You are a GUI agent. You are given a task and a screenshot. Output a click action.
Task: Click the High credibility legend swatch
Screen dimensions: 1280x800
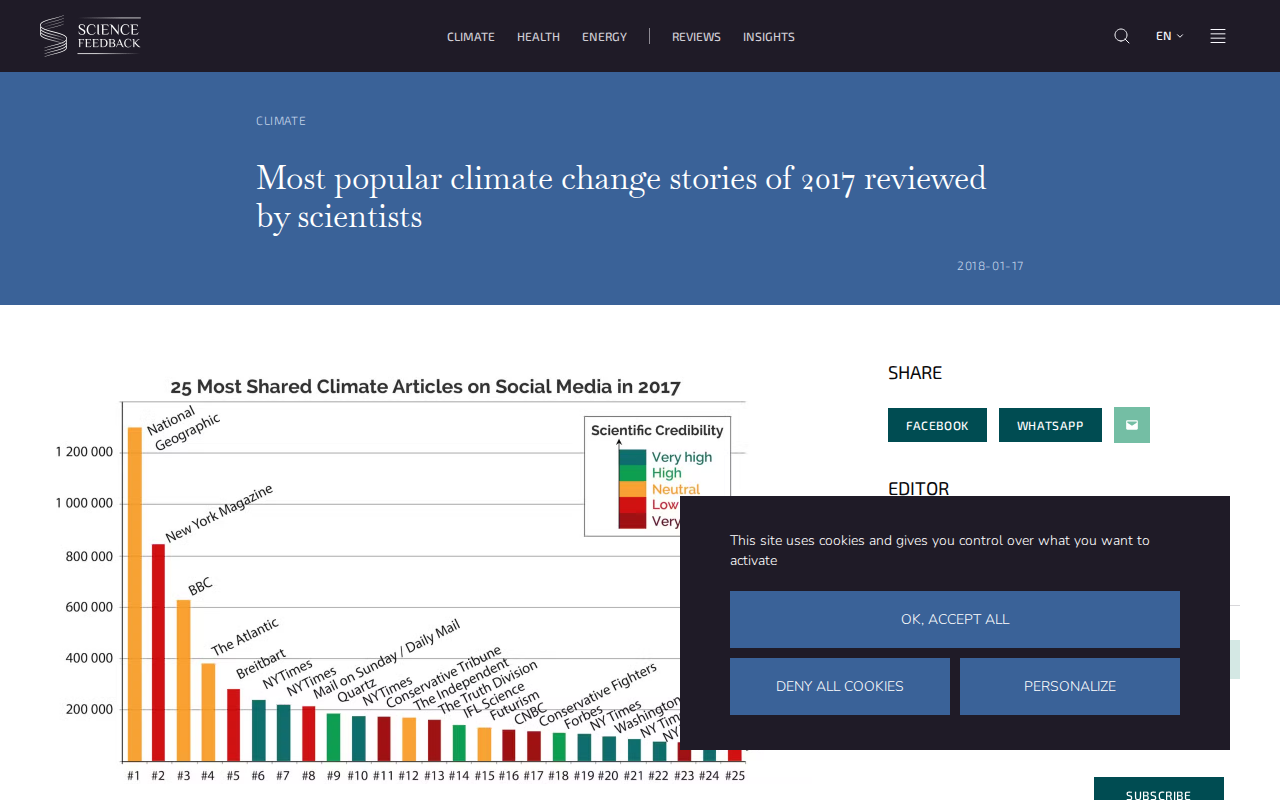click(632, 473)
